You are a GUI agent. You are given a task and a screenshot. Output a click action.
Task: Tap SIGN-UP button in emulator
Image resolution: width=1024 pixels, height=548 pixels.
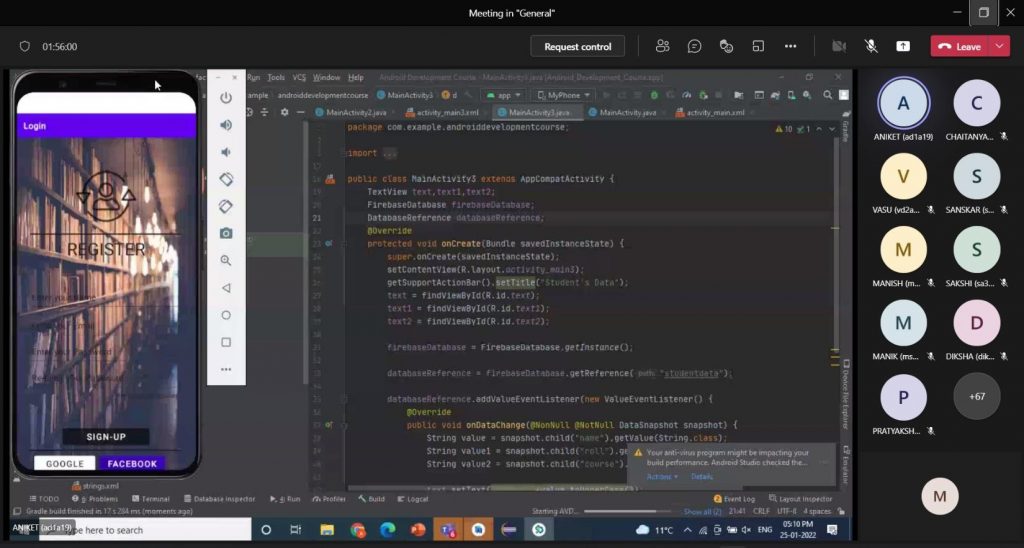(x=106, y=437)
